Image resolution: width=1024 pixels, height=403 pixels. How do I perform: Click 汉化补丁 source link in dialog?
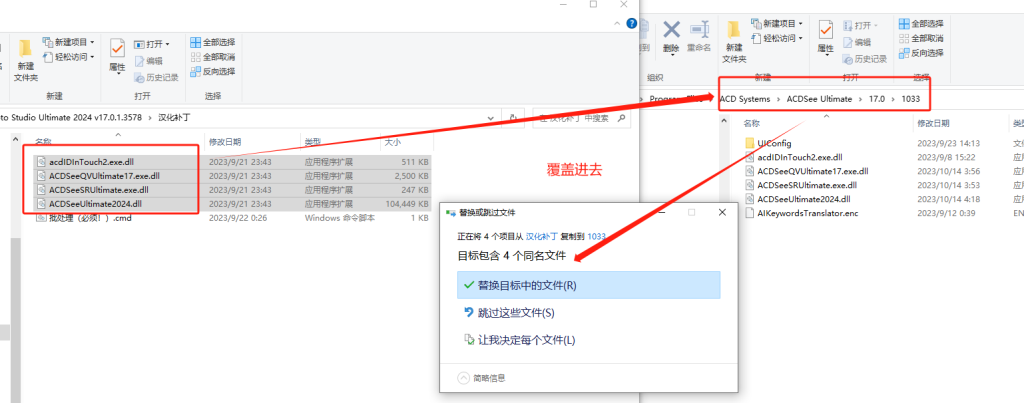pyautogui.click(x=542, y=236)
